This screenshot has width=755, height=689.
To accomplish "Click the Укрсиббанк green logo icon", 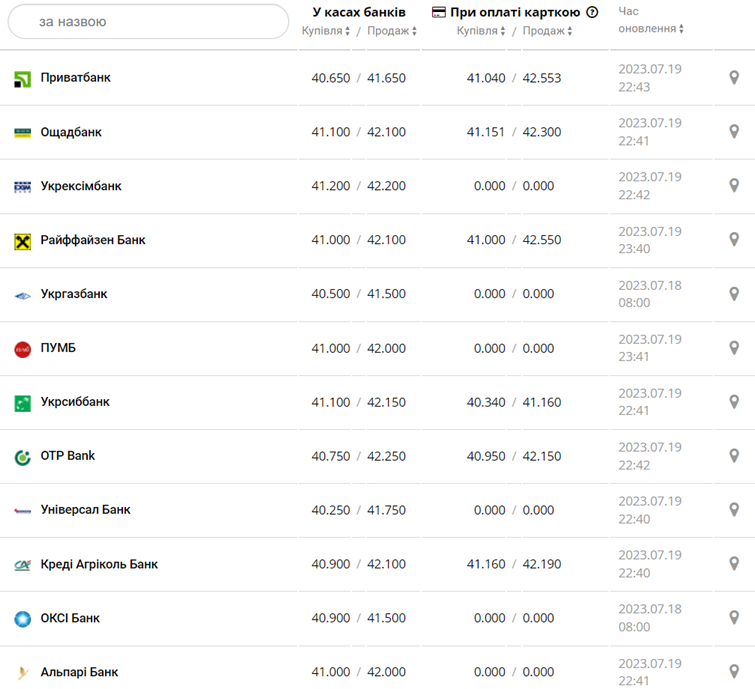I will tap(22, 403).
